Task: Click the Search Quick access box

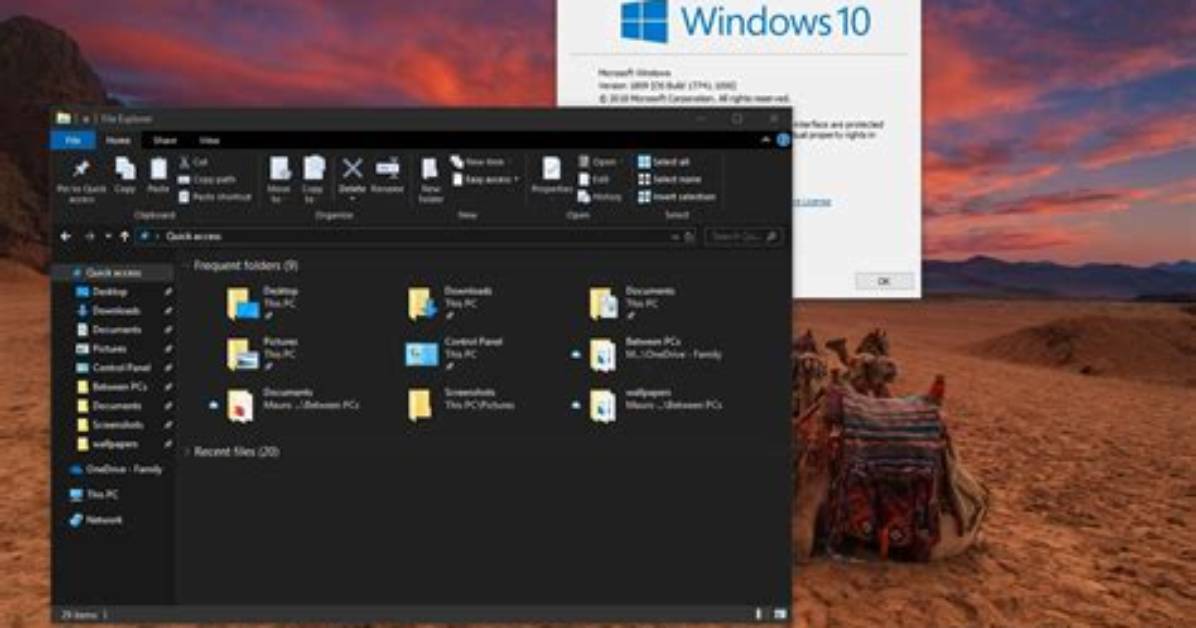Action: click(743, 237)
